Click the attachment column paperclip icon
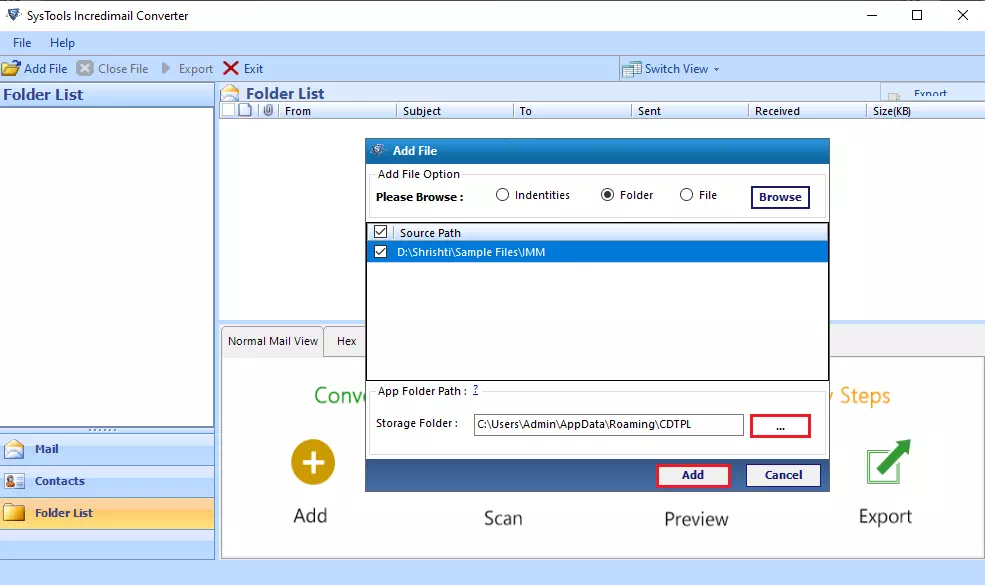The width and height of the screenshot is (985, 585). 268,111
